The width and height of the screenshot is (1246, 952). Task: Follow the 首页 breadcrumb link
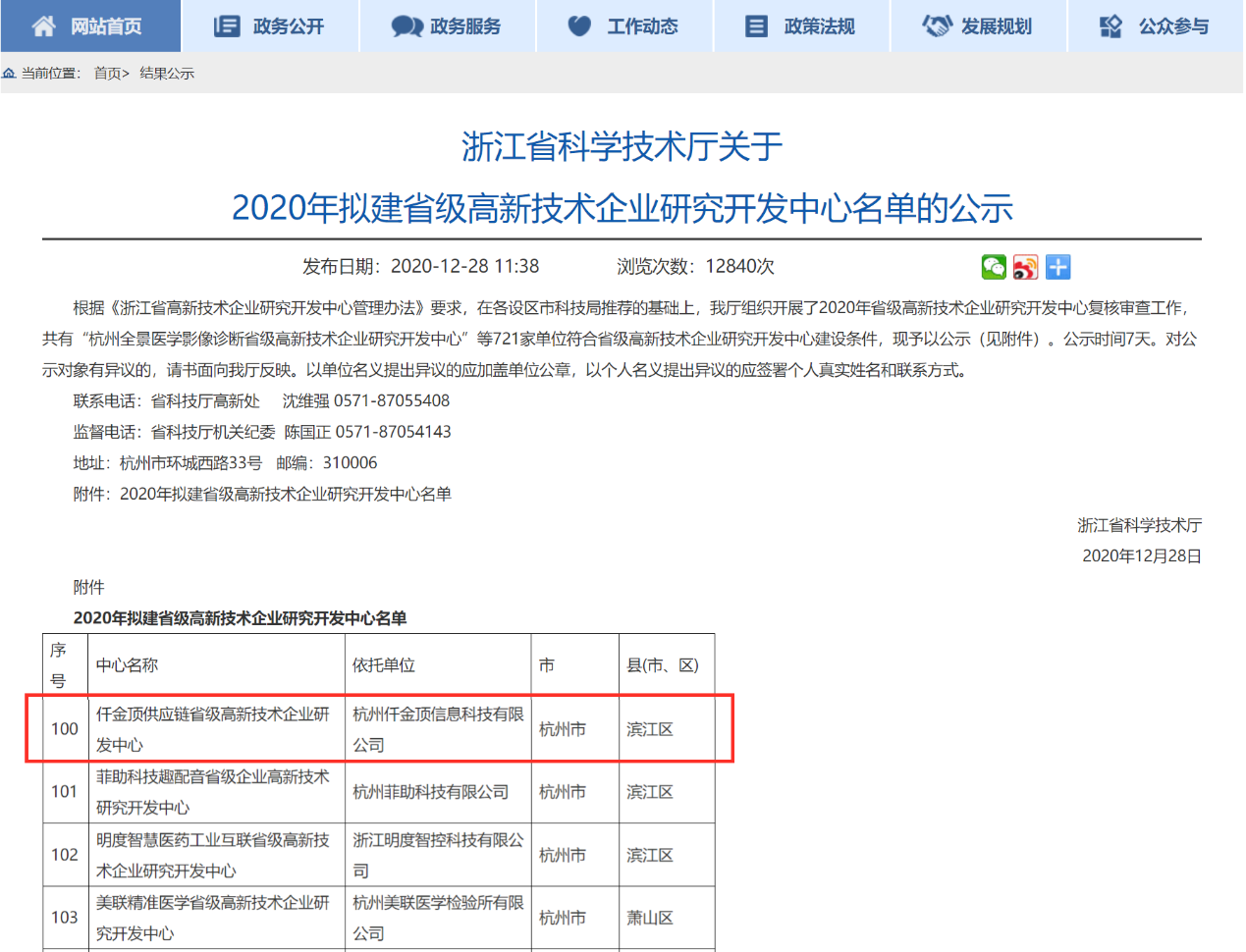pos(108,74)
